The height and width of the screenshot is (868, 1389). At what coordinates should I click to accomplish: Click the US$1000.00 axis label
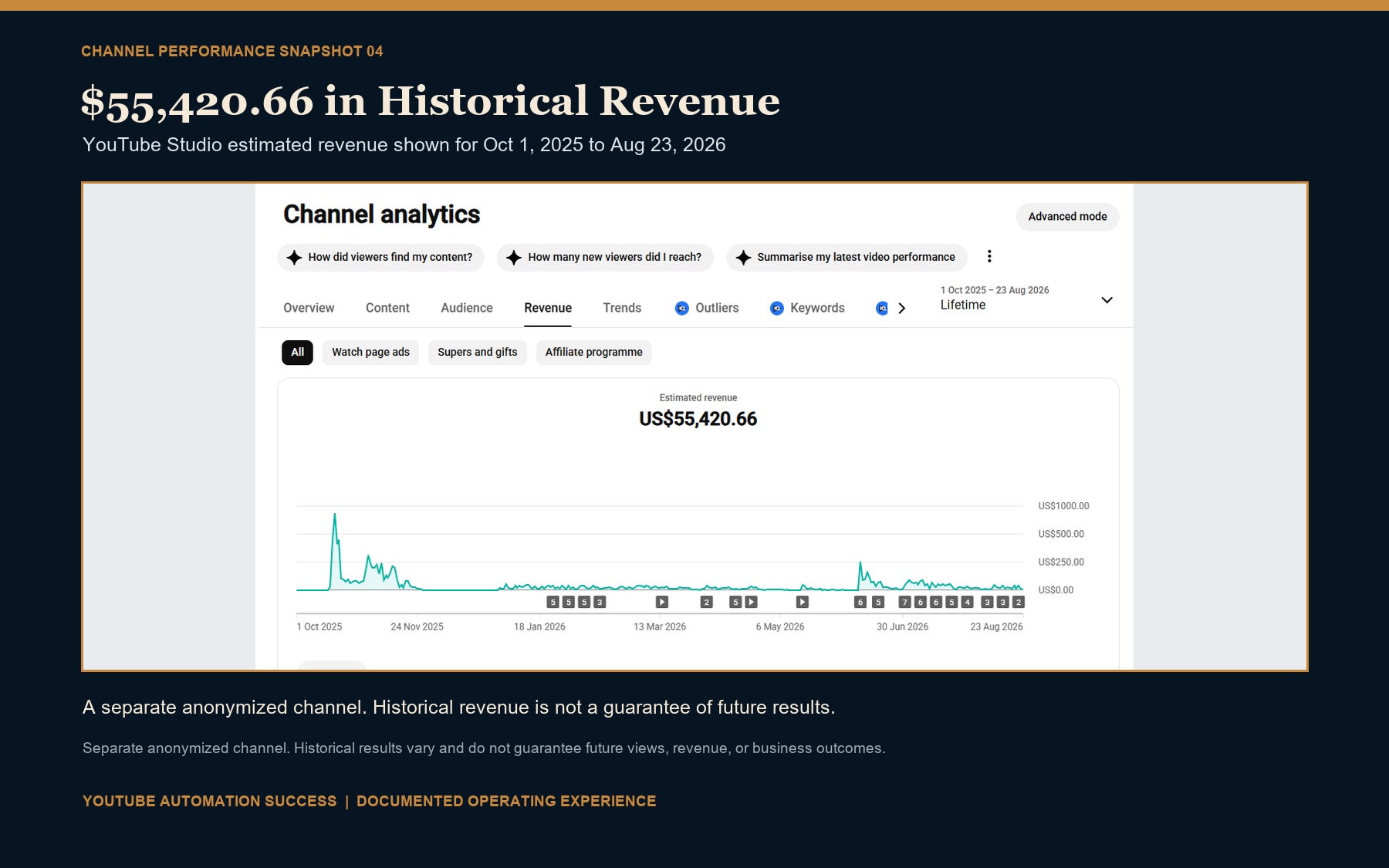[1063, 506]
